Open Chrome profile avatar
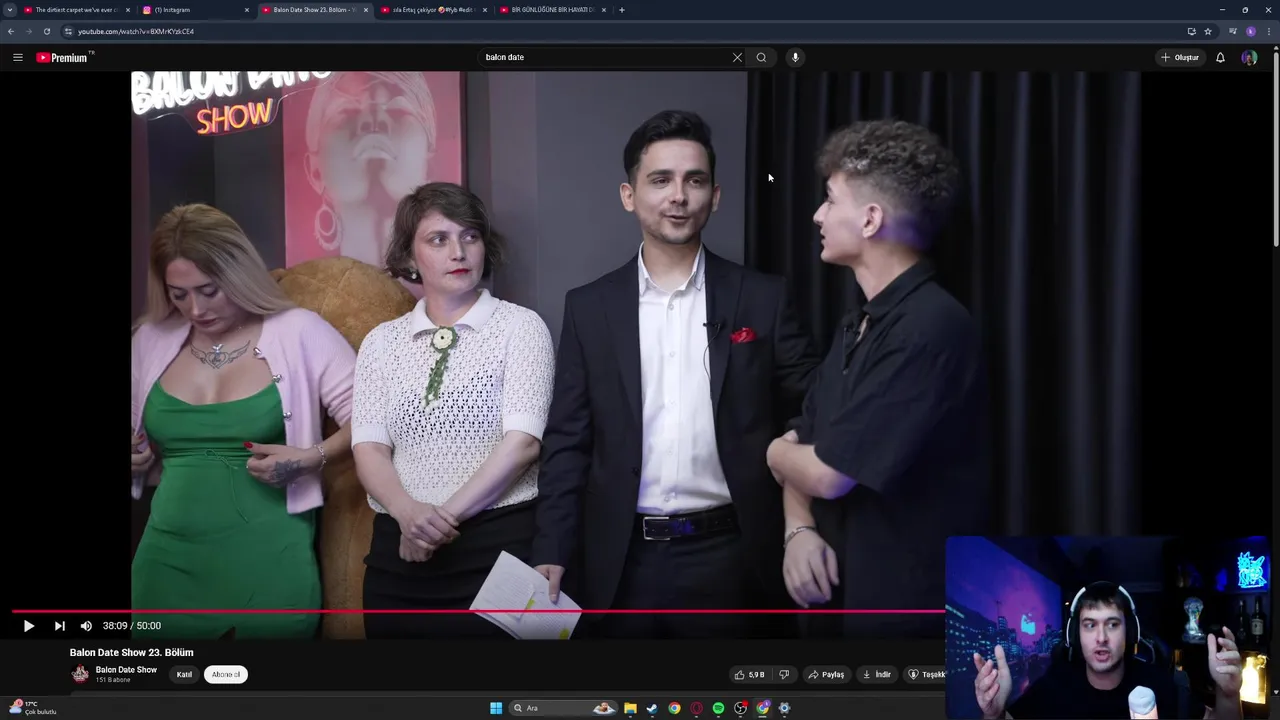The height and width of the screenshot is (720, 1280). click(1251, 31)
